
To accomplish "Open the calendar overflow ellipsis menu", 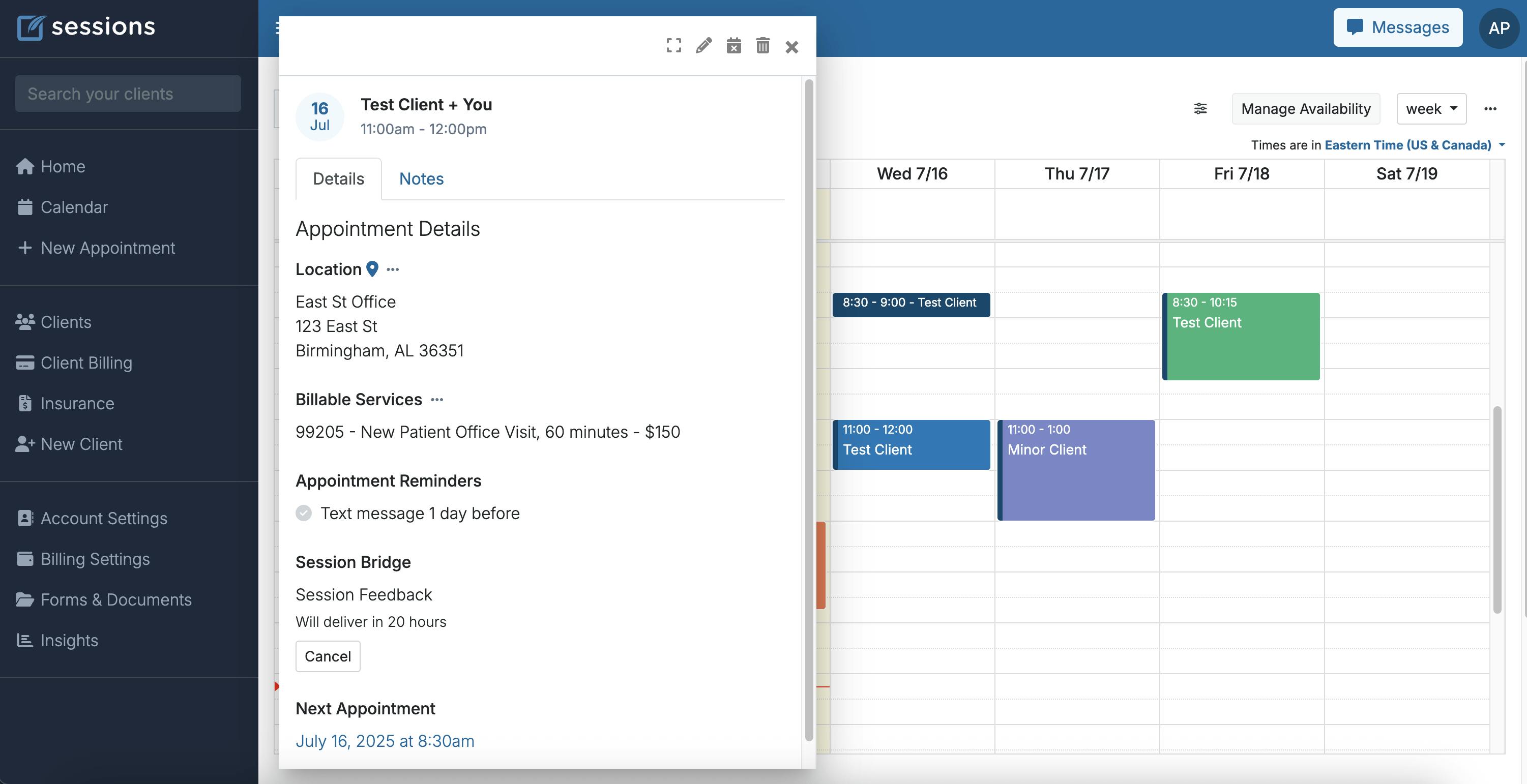I will pos(1492,108).
